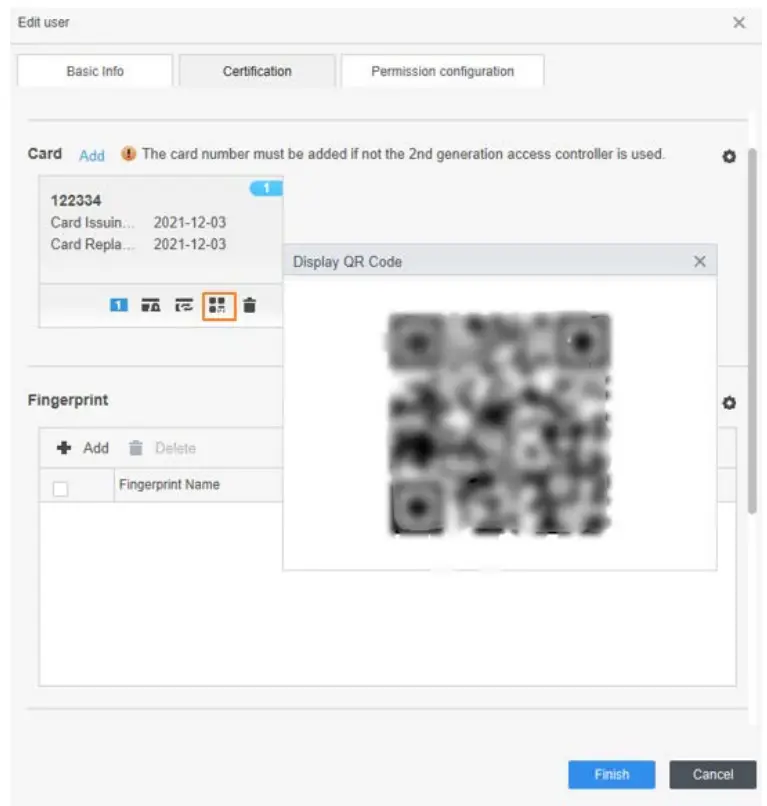Click the vertical scrollbar of the dialog
Image resolution: width=767 pixels, height=806 pixels.
(752, 330)
